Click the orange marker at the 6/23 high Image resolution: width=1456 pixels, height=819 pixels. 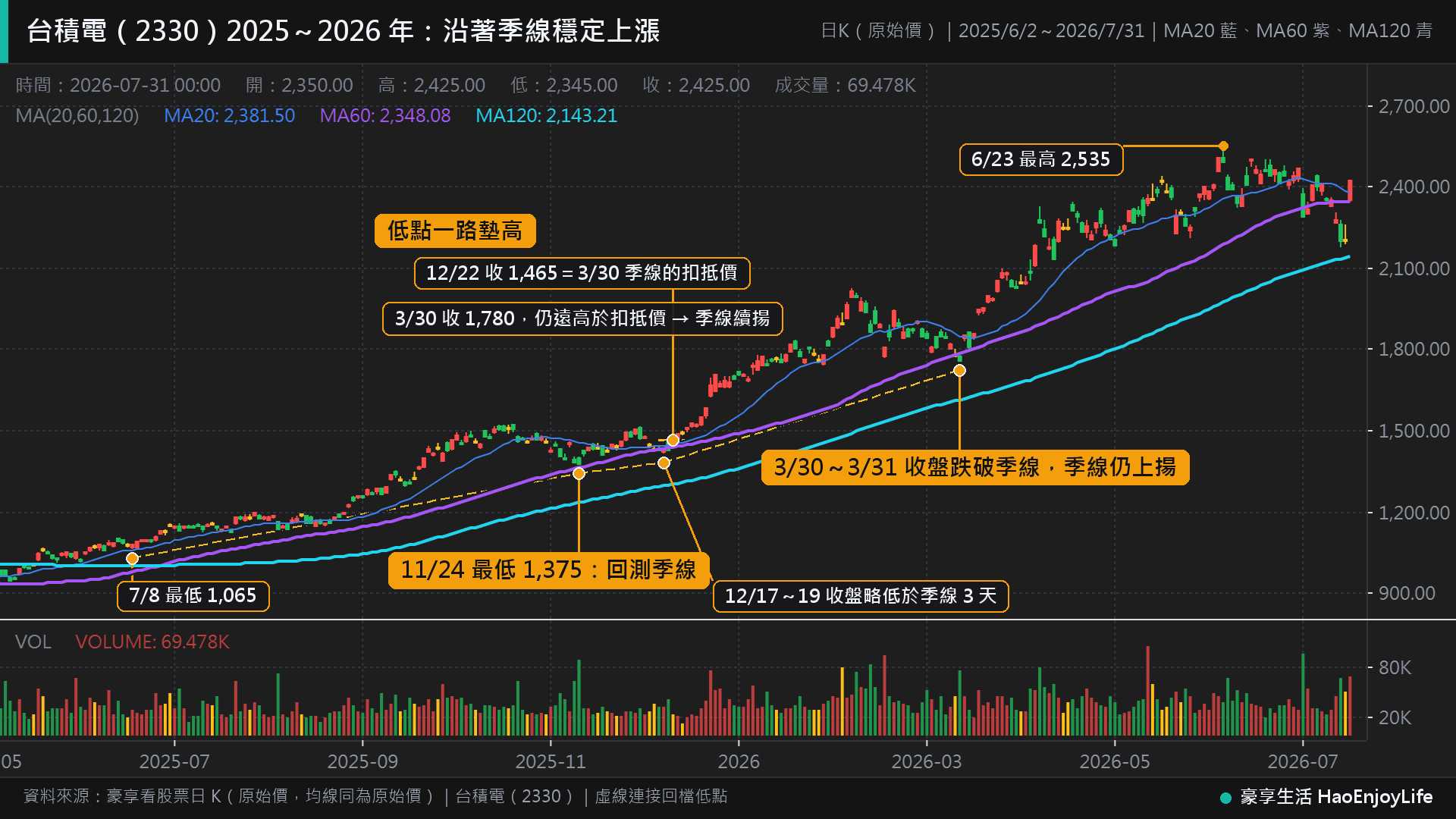(1223, 146)
